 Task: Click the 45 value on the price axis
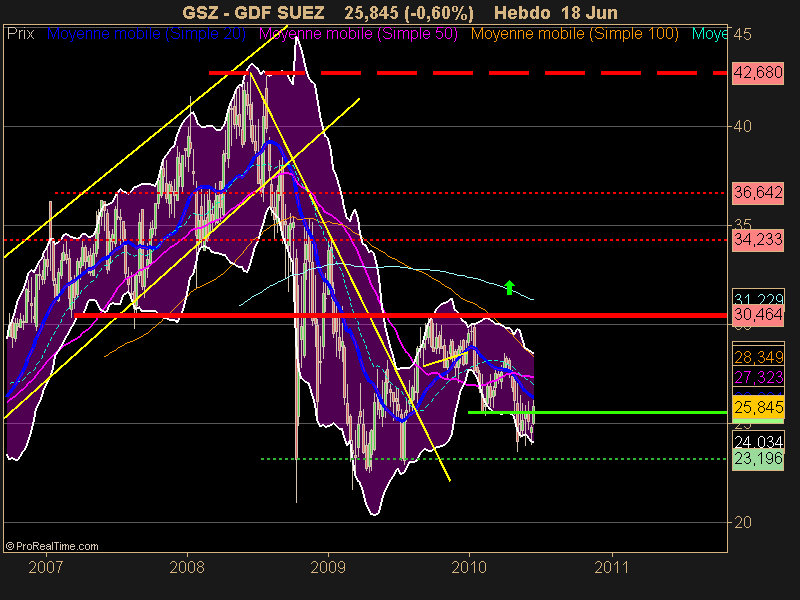(742, 35)
